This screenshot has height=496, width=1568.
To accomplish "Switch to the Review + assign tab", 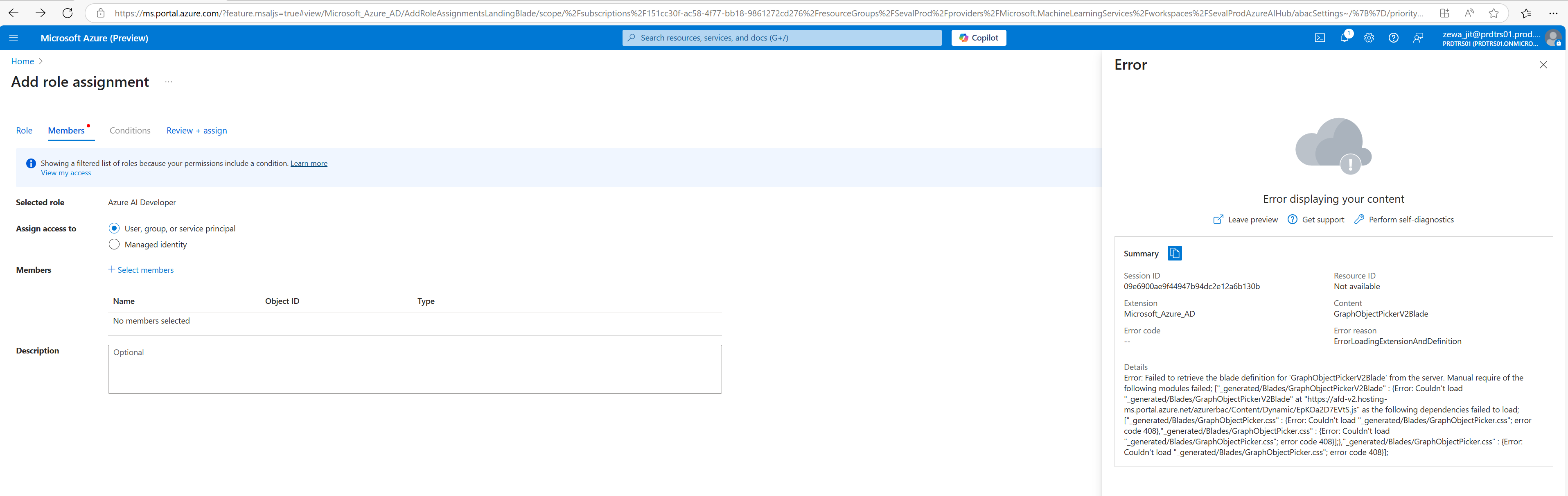I will (196, 130).
